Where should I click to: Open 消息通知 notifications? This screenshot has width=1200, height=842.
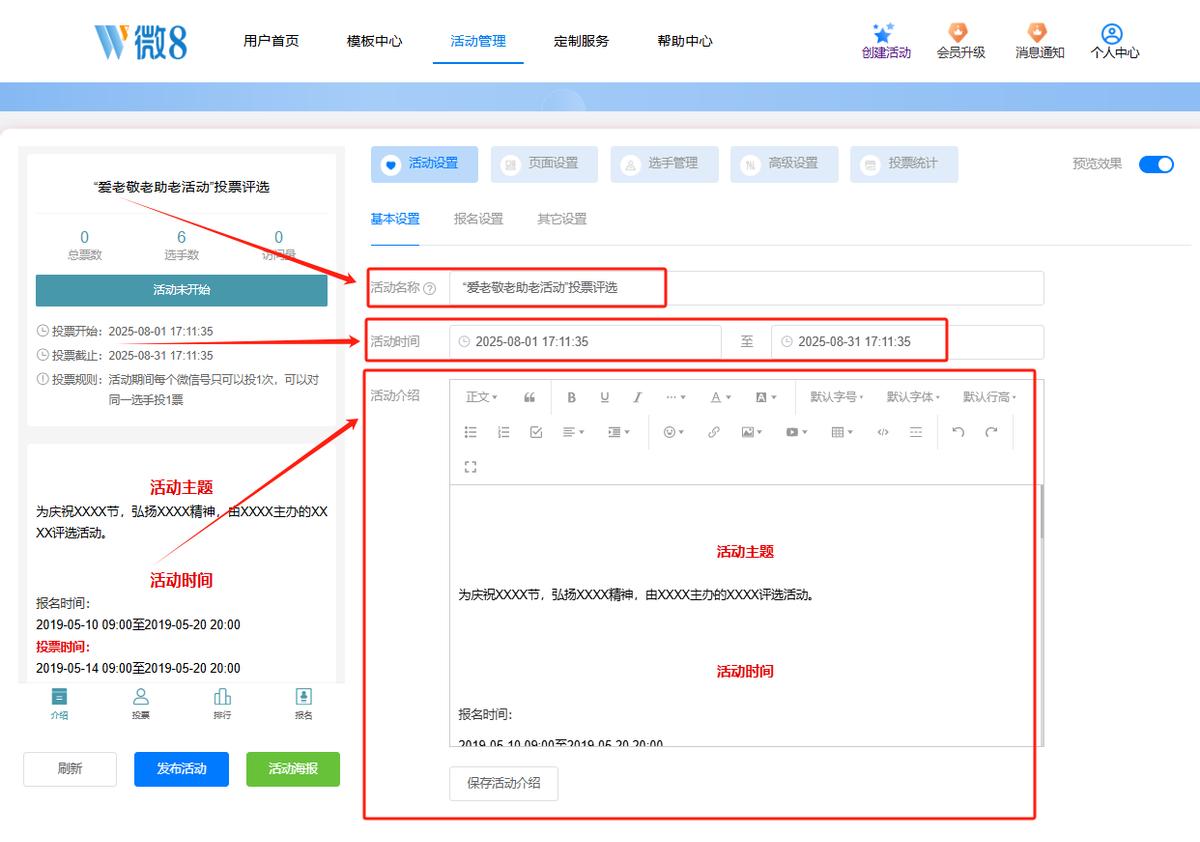click(1040, 42)
